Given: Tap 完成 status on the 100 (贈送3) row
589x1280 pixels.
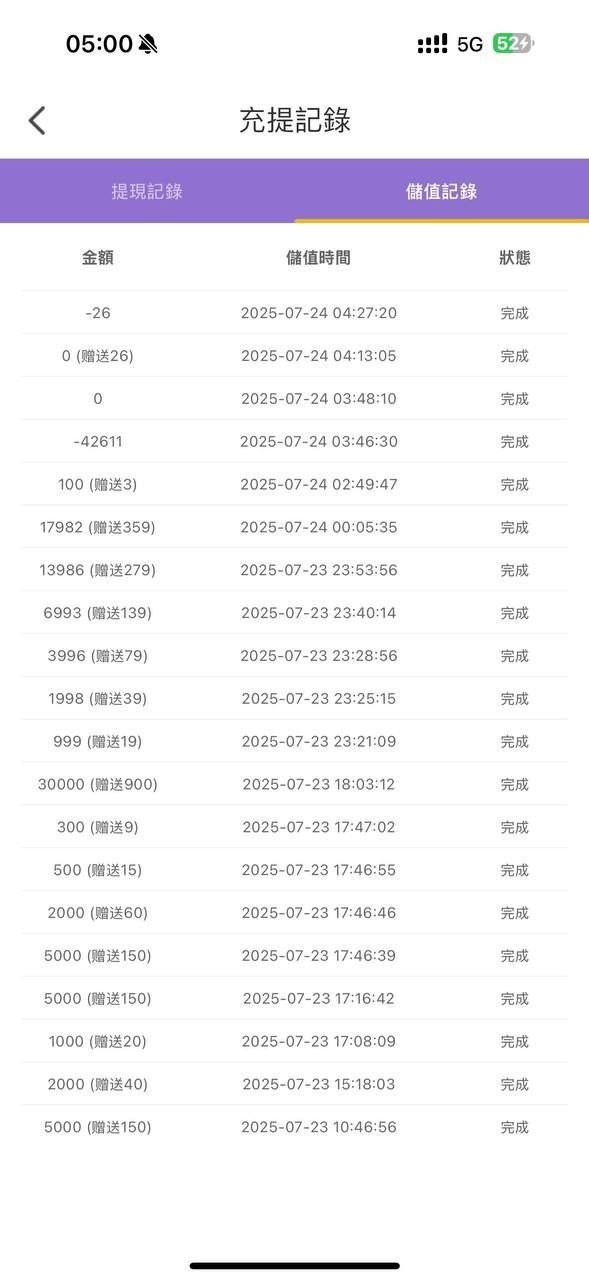Looking at the screenshot, I should (513, 484).
